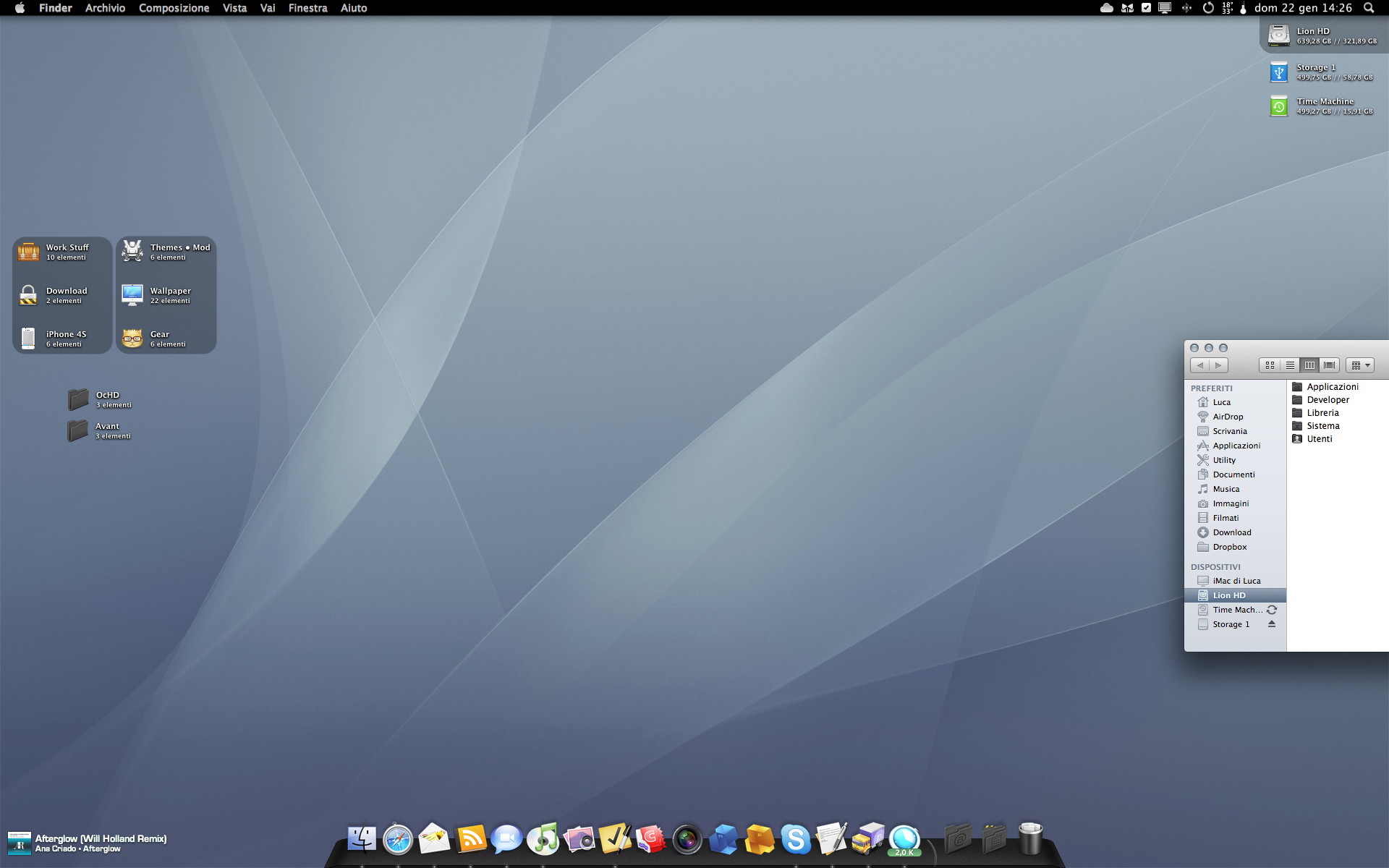The width and height of the screenshot is (1389, 868).
Task: Select the Libreria folder in Finder column
Action: click(1338, 413)
